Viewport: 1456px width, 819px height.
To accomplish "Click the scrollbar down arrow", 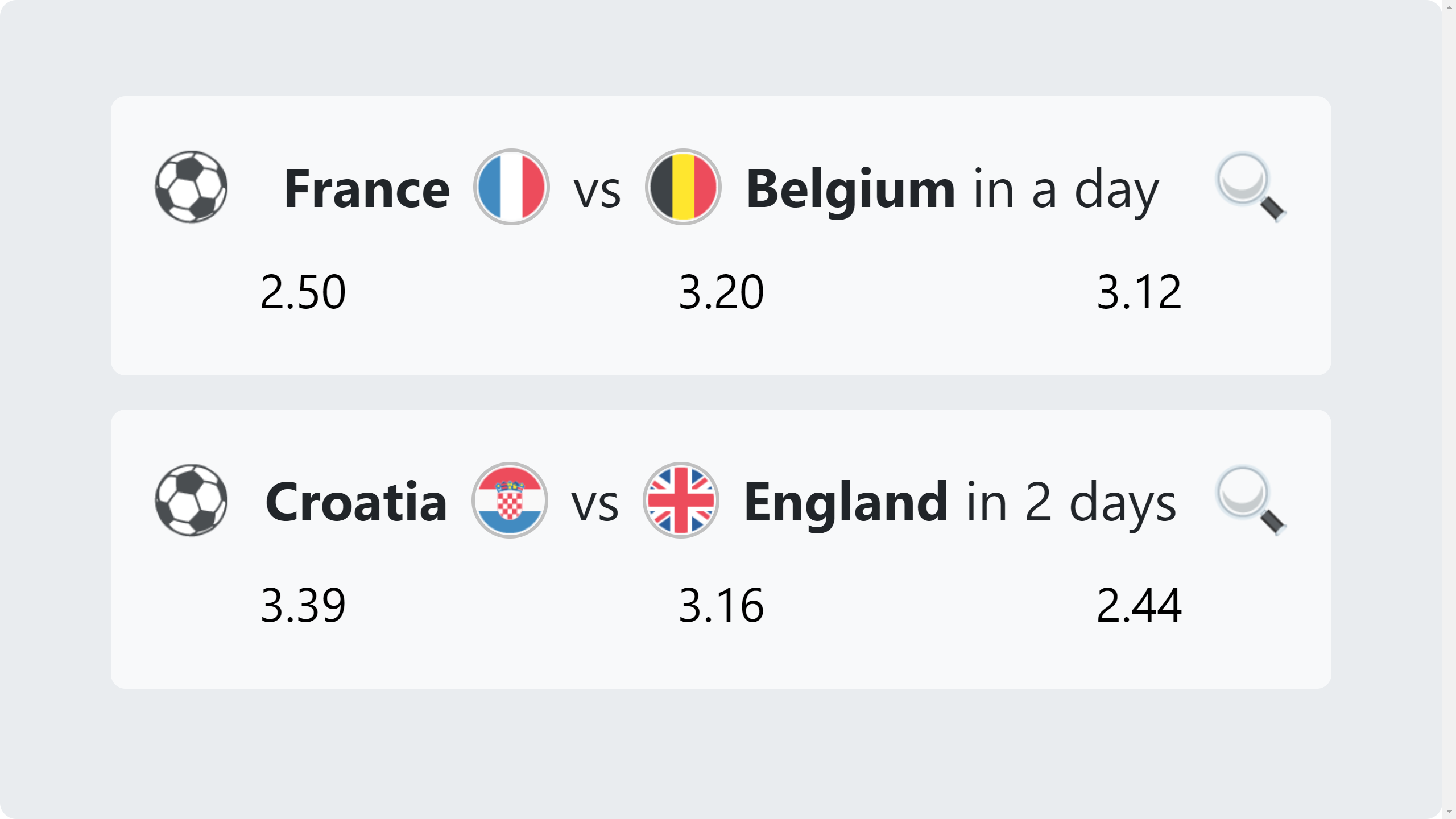I will tap(1449, 812).
